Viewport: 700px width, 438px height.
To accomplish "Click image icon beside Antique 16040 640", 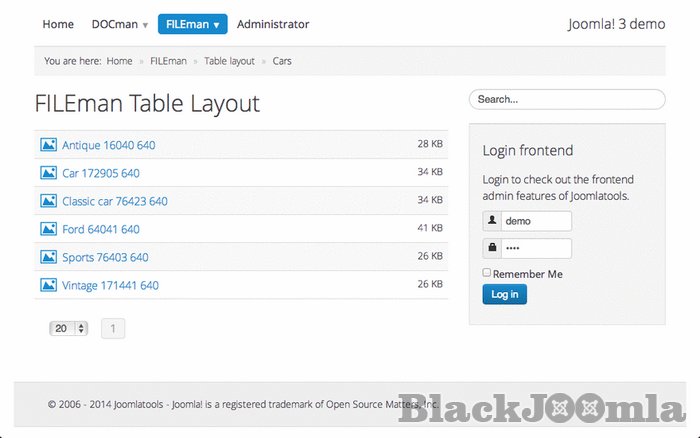I will [x=48, y=145].
